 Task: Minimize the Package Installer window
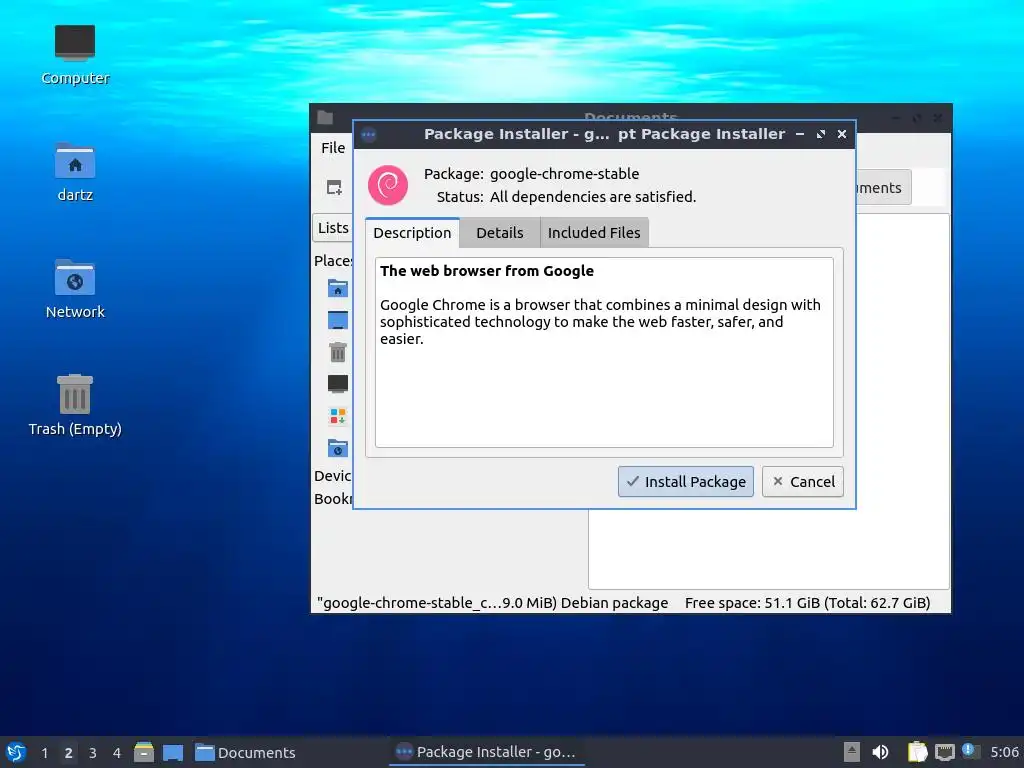tap(800, 134)
